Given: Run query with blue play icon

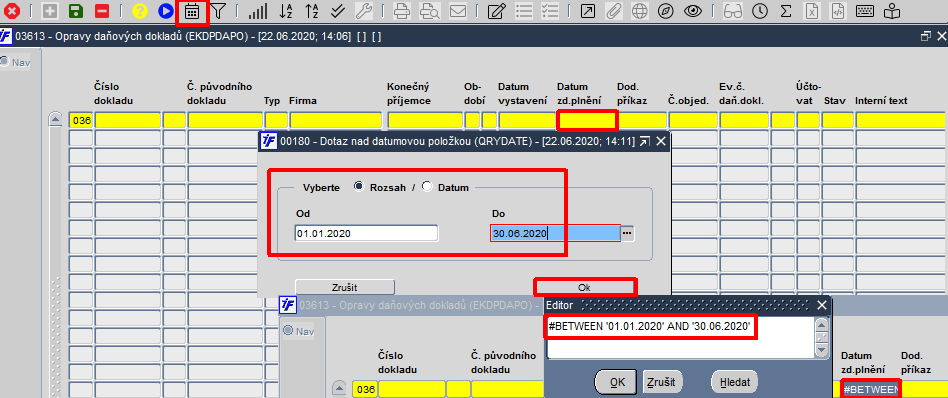Looking at the screenshot, I should coord(165,11).
